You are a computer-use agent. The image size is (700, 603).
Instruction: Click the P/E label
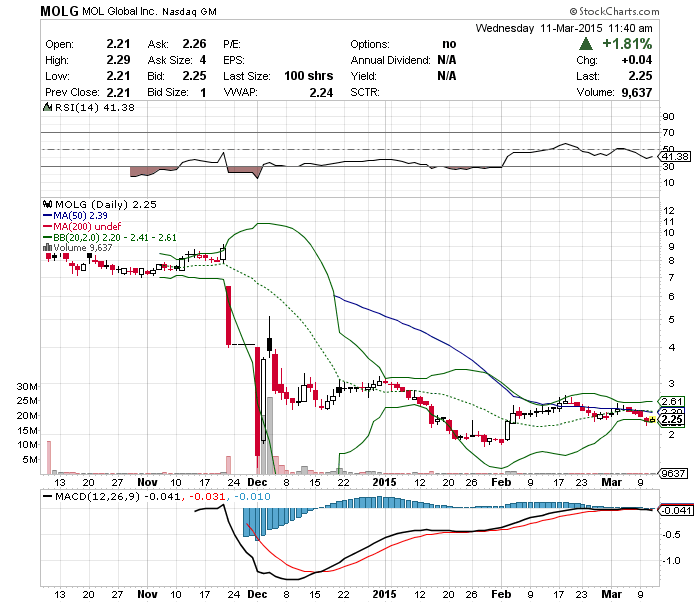232,44
